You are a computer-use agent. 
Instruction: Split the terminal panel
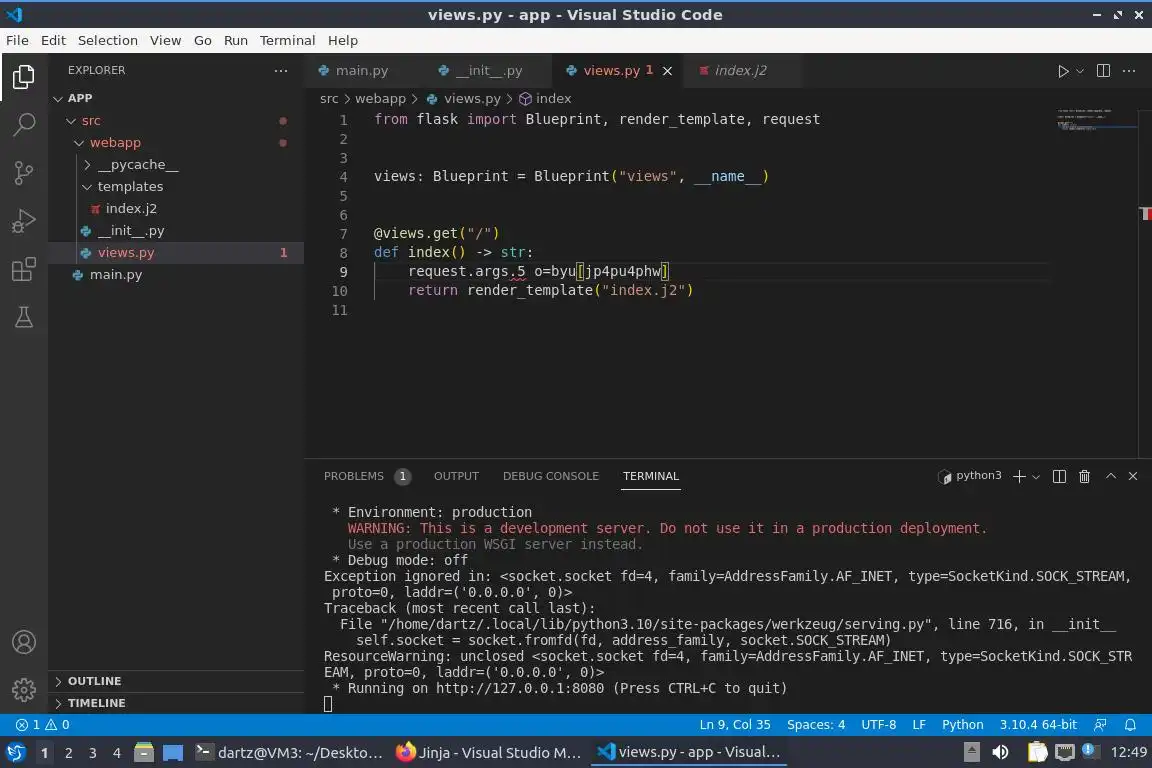[x=1059, y=476]
